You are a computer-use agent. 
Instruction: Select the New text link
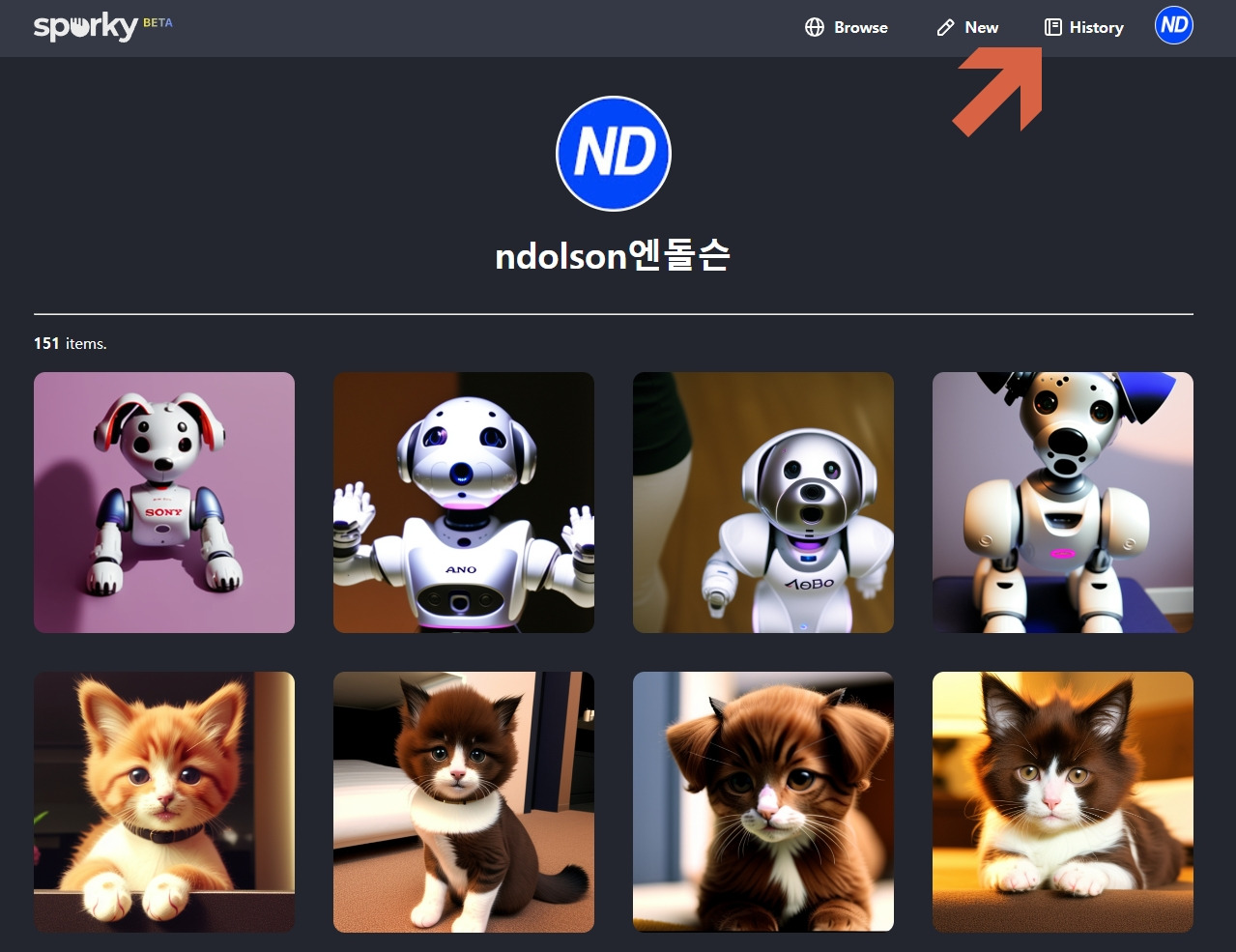[x=981, y=27]
